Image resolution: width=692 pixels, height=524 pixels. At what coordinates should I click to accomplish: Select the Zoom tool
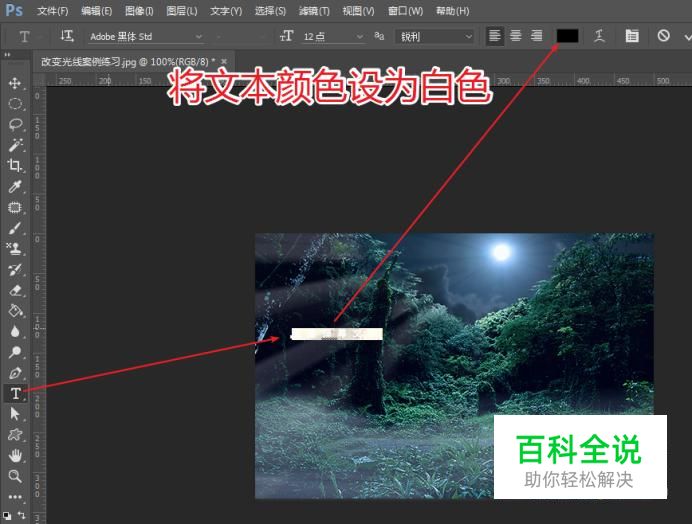click(15, 476)
